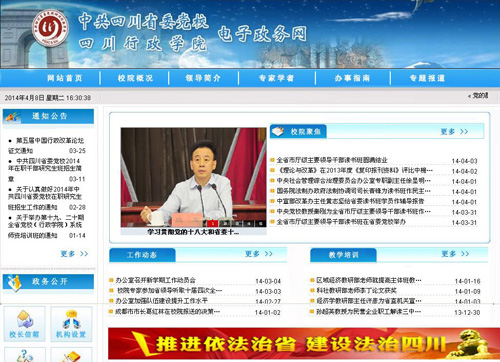Screen dimensions: 500x362
Task: Open the 机构设置 organization icon
Action: 71,324
